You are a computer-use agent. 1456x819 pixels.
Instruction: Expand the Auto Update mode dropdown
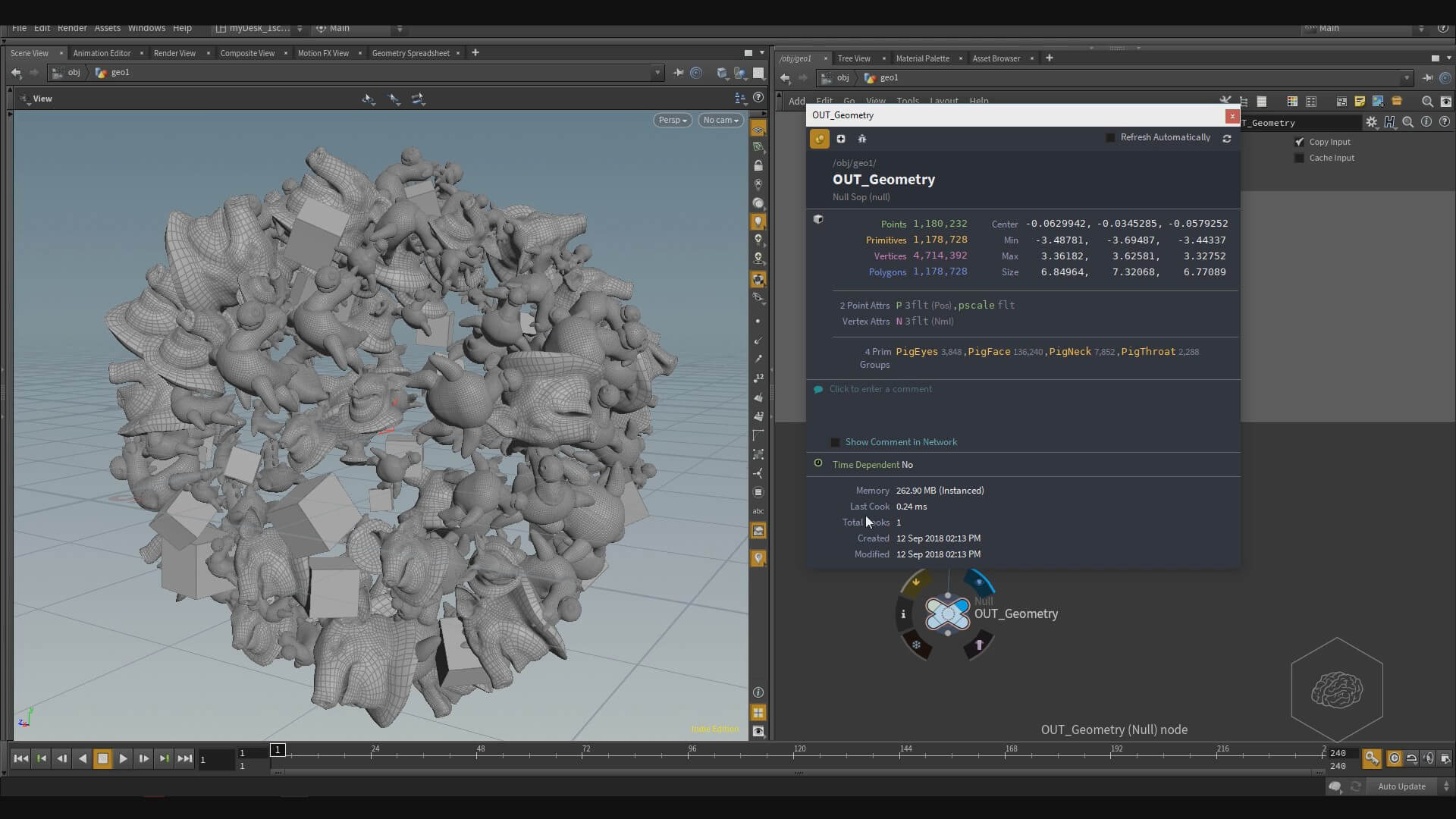tap(1445, 786)
